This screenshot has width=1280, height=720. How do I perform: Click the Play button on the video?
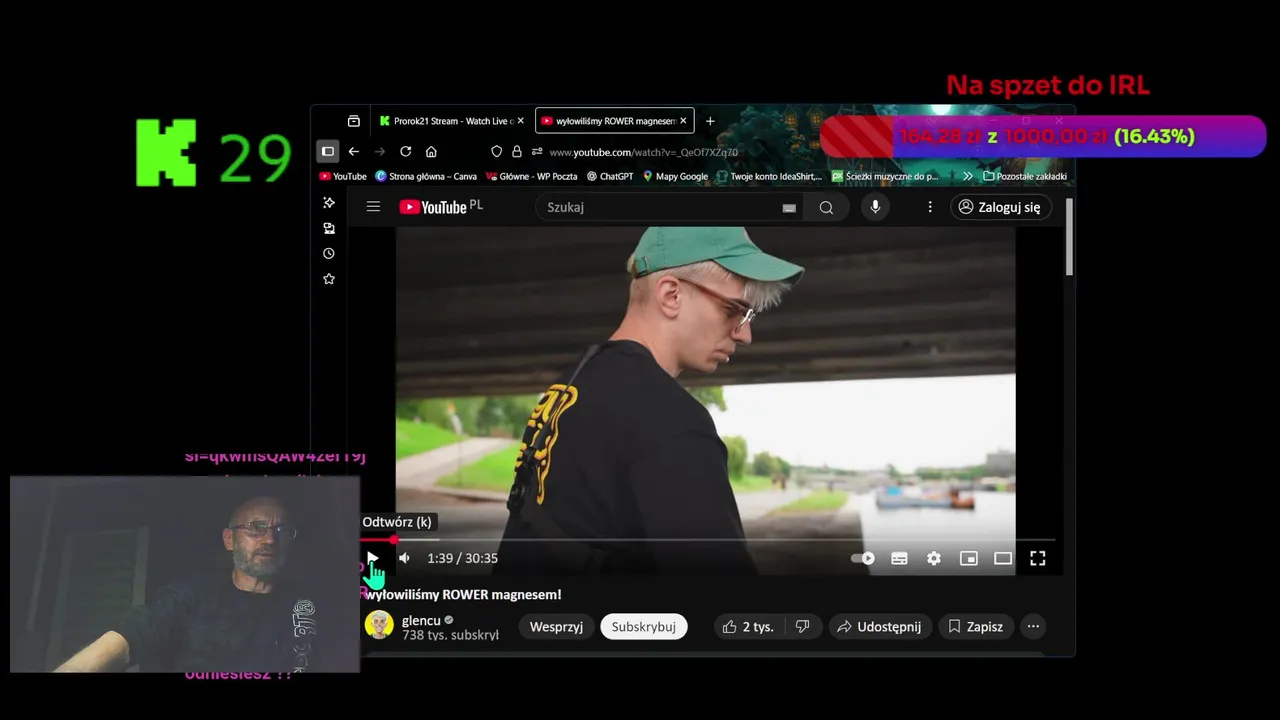click(x=373, y=558)
